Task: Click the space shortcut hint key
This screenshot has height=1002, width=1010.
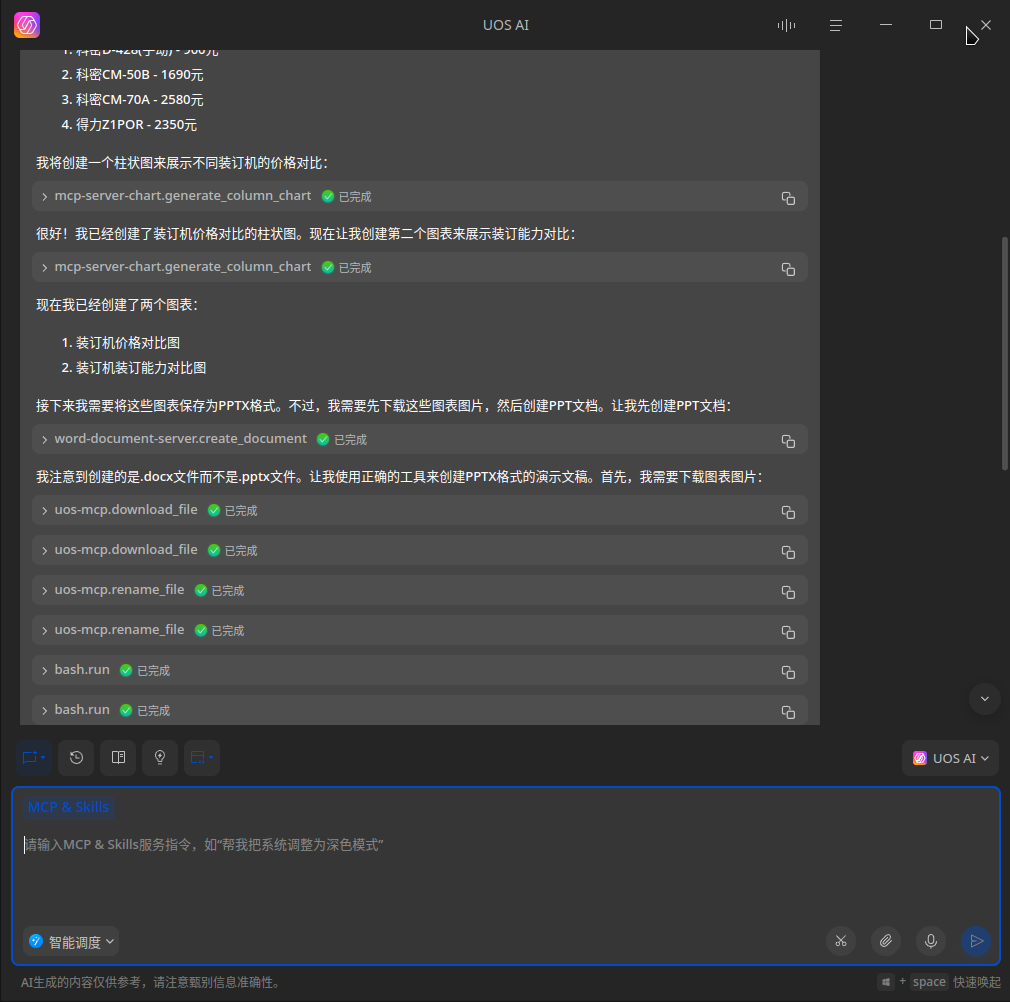Action: 929,981
